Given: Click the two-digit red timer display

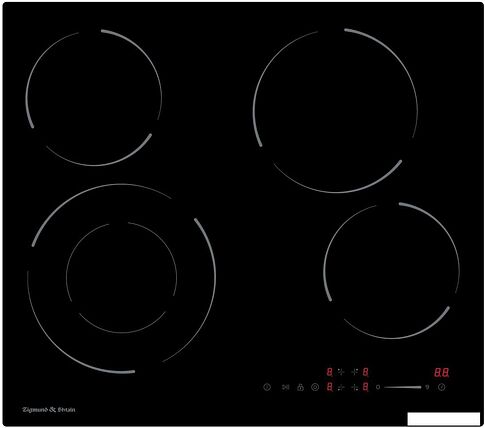Looking at the screenshot, I should point(442,372).
